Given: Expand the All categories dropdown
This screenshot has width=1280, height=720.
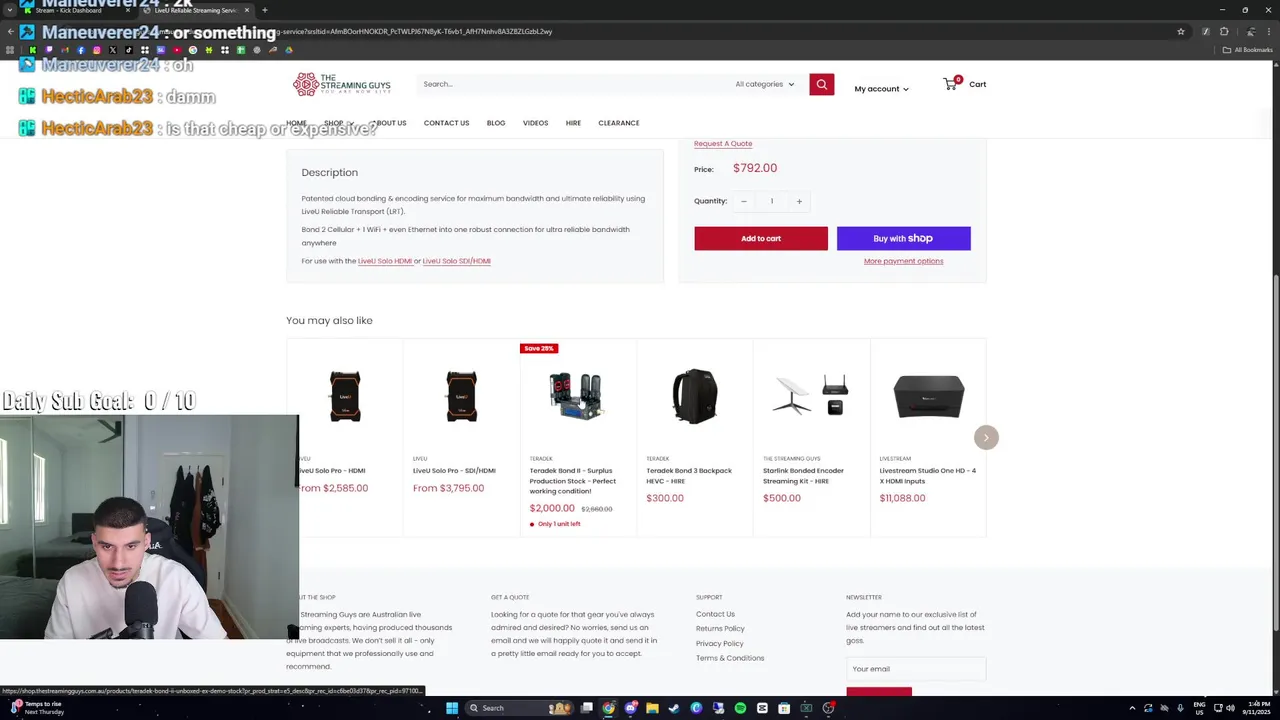Looking at the screenshot, I should (x=764, y=84).
